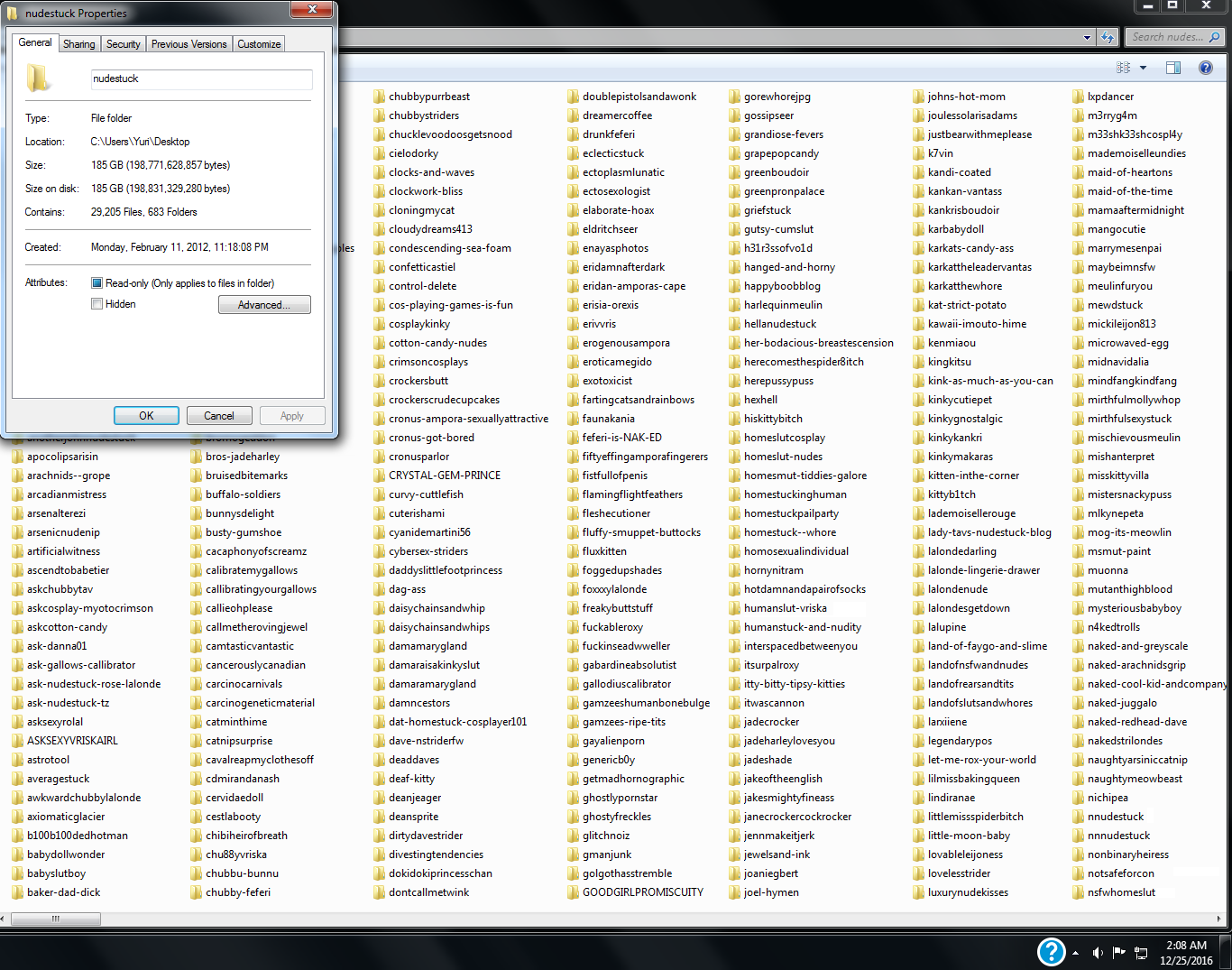Confirm properties with OK button
This screenshot has width=1232, height=970.
tap(146, 416)
